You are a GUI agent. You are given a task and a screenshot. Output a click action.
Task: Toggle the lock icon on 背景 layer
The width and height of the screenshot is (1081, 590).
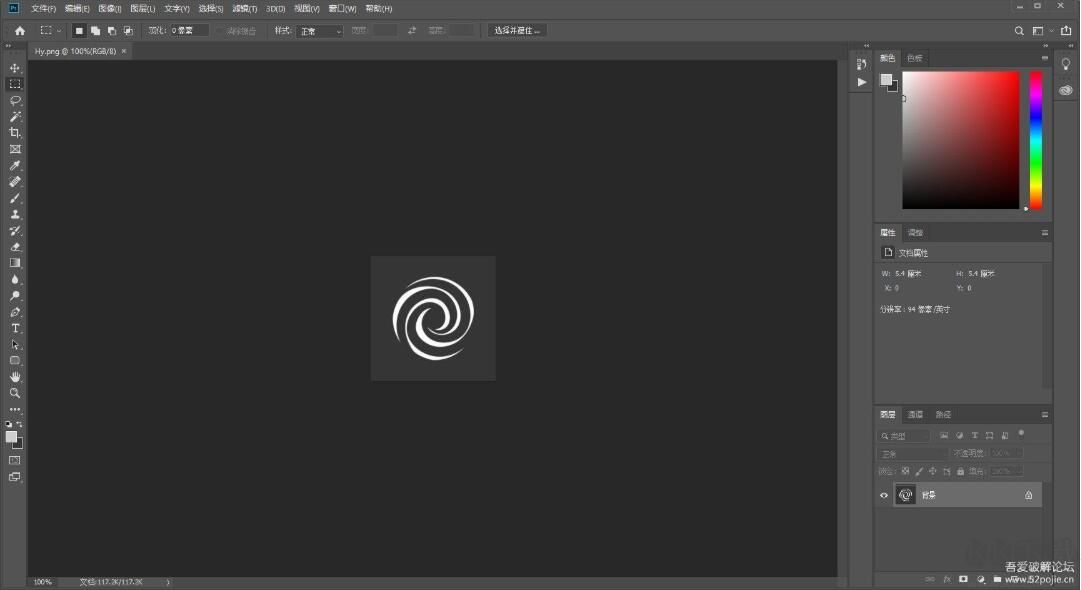pyautogui.click(x=1028, y=495)
